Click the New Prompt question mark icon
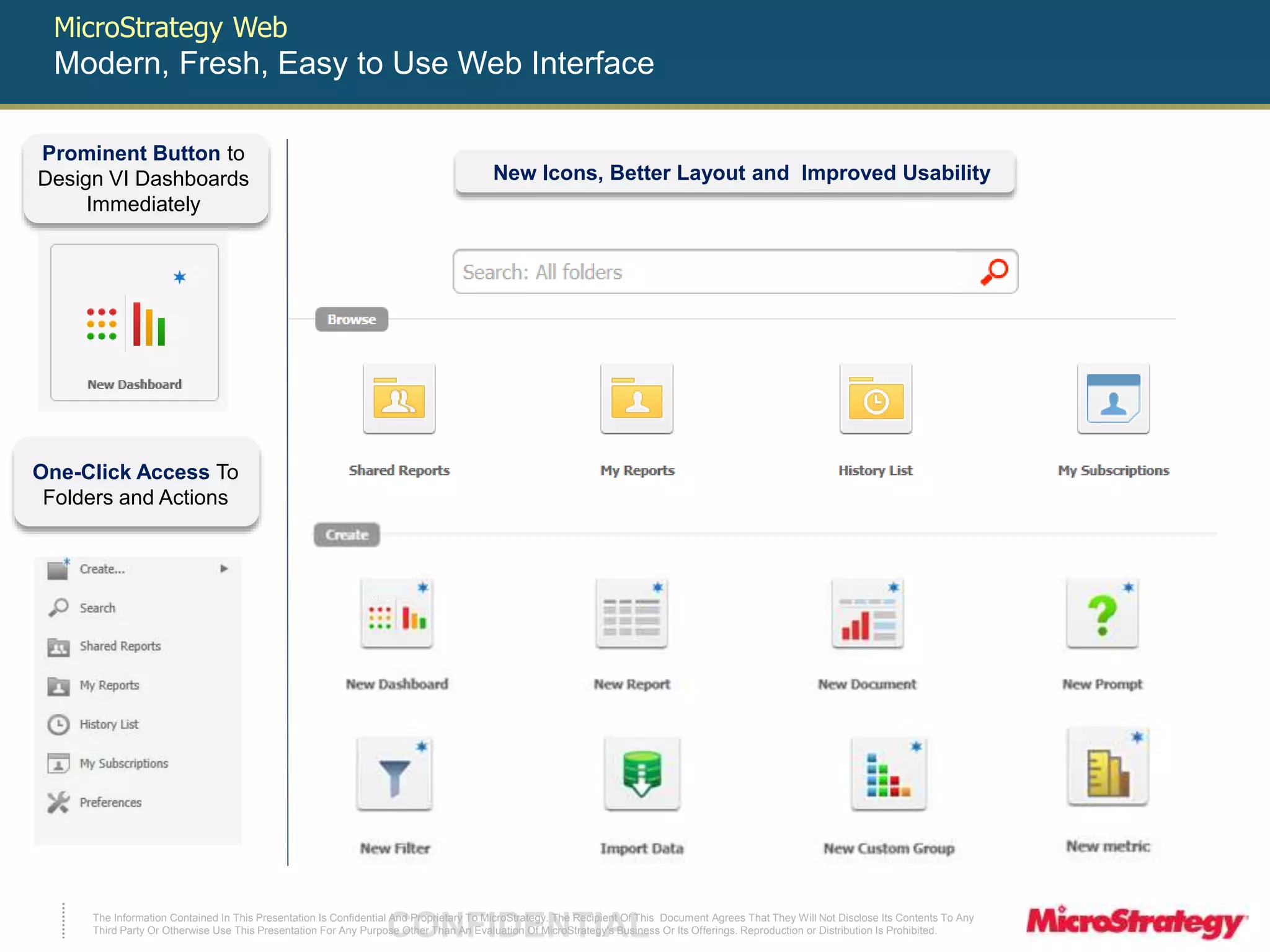The image size is (1270, 952). (1103, 613)
